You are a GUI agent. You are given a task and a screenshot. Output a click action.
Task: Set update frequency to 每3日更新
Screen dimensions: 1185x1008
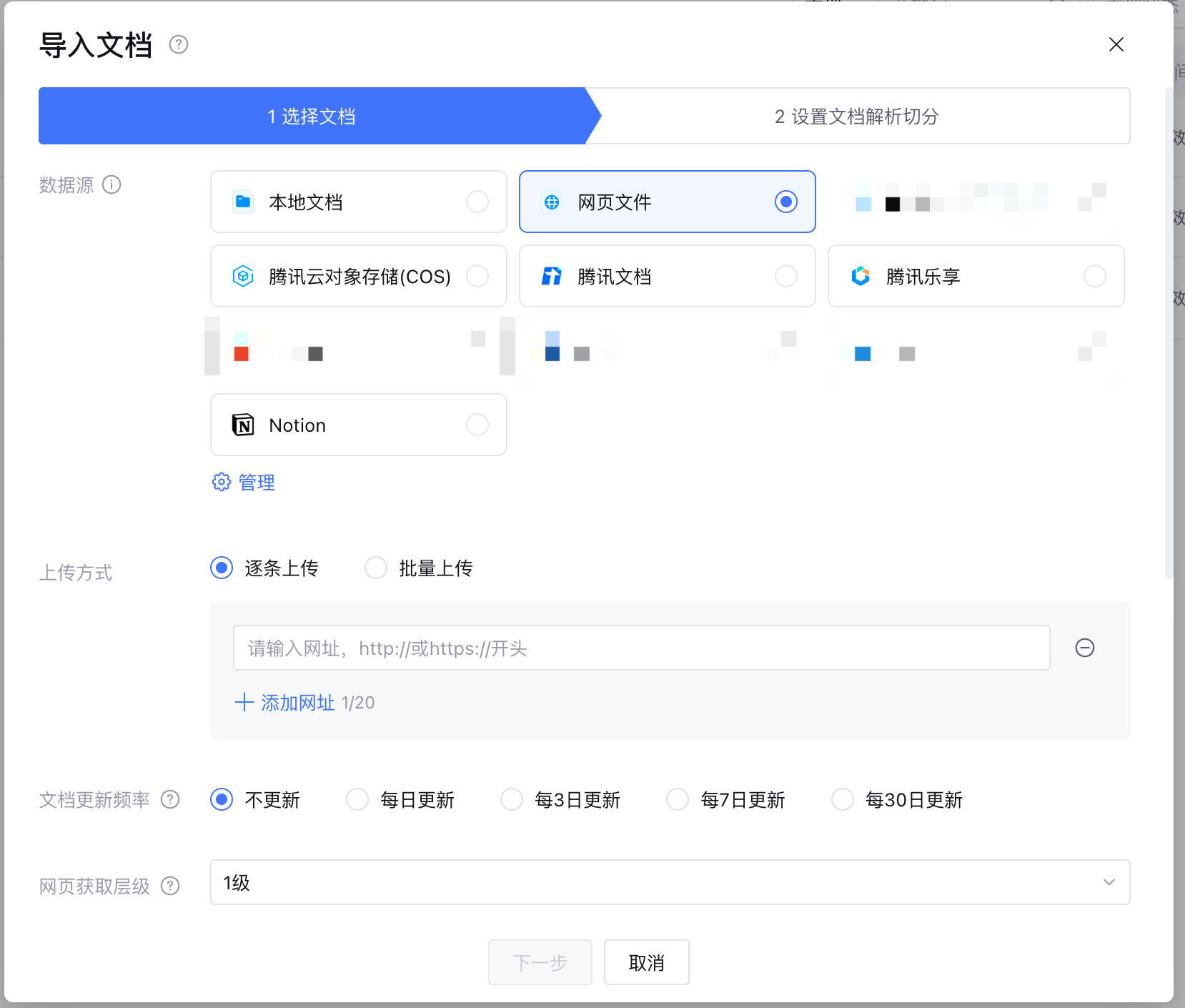click(x=512, y=799)
